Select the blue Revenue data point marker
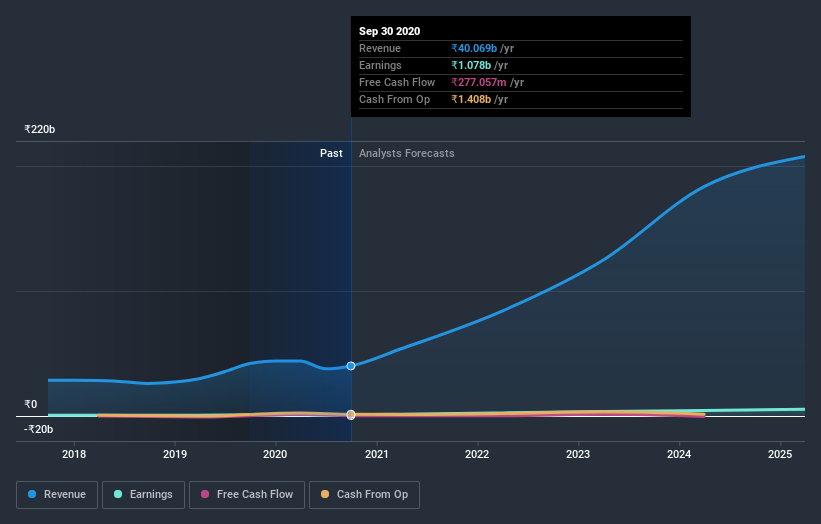Screen dimensions: 821x524 [x=351, y=366]
